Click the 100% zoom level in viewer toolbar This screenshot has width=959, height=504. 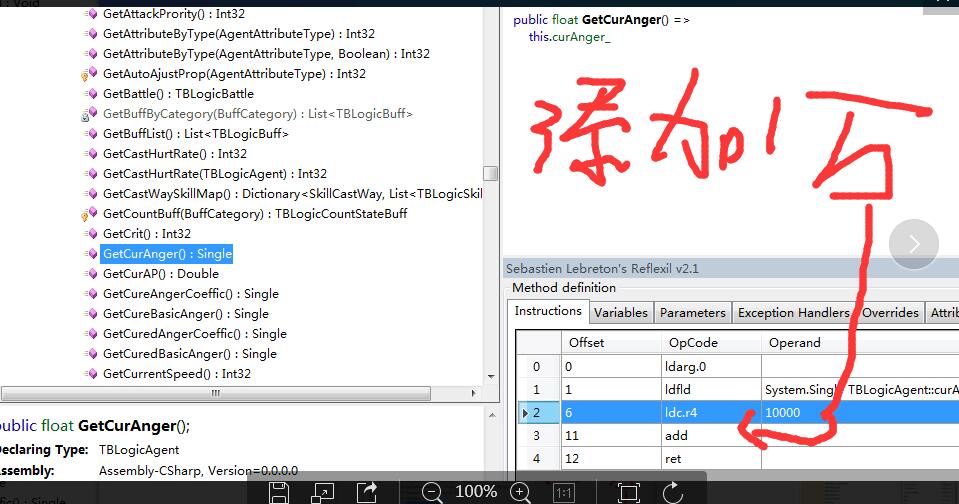pyautogui.click(x=476, y=492)
